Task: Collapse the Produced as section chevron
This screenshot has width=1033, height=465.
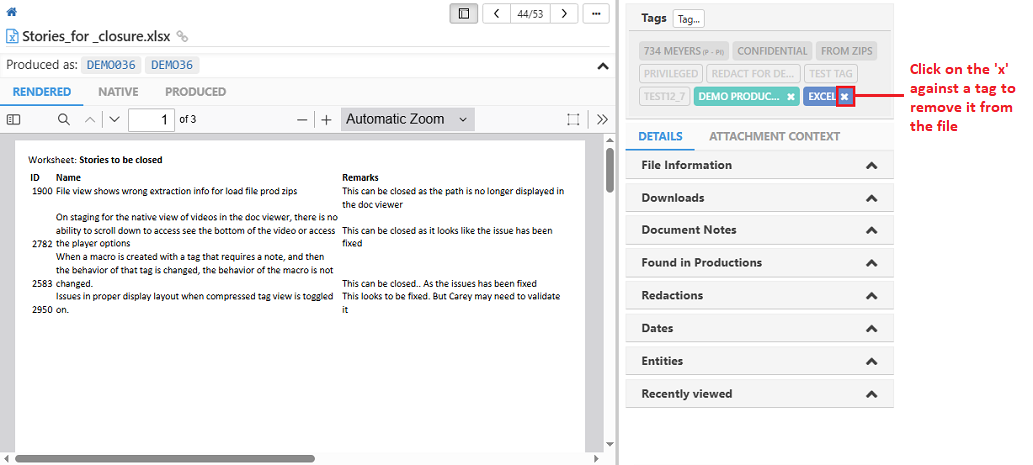Action: coord(602,66)
